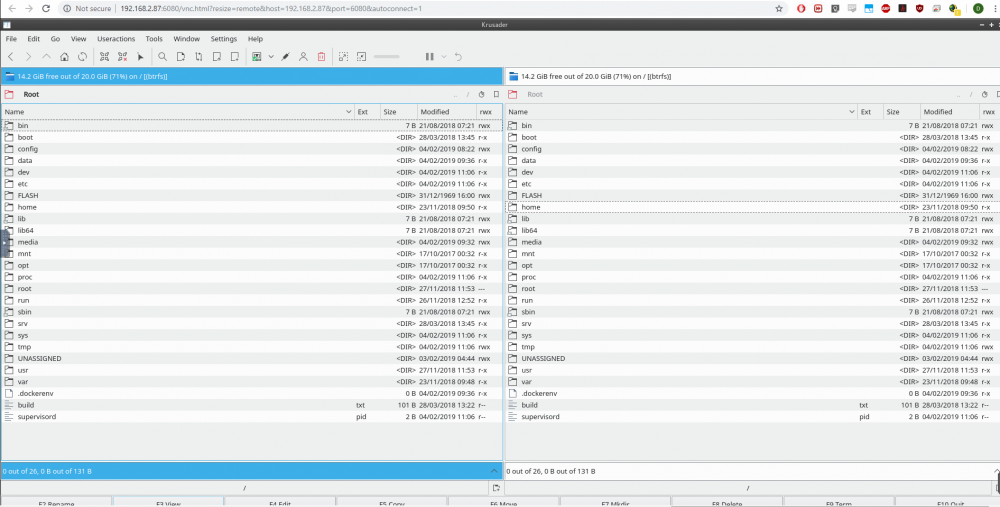Click the left panel Root breadcrumb
Screen dimensions: 1000x507
[x=31, y=94]
